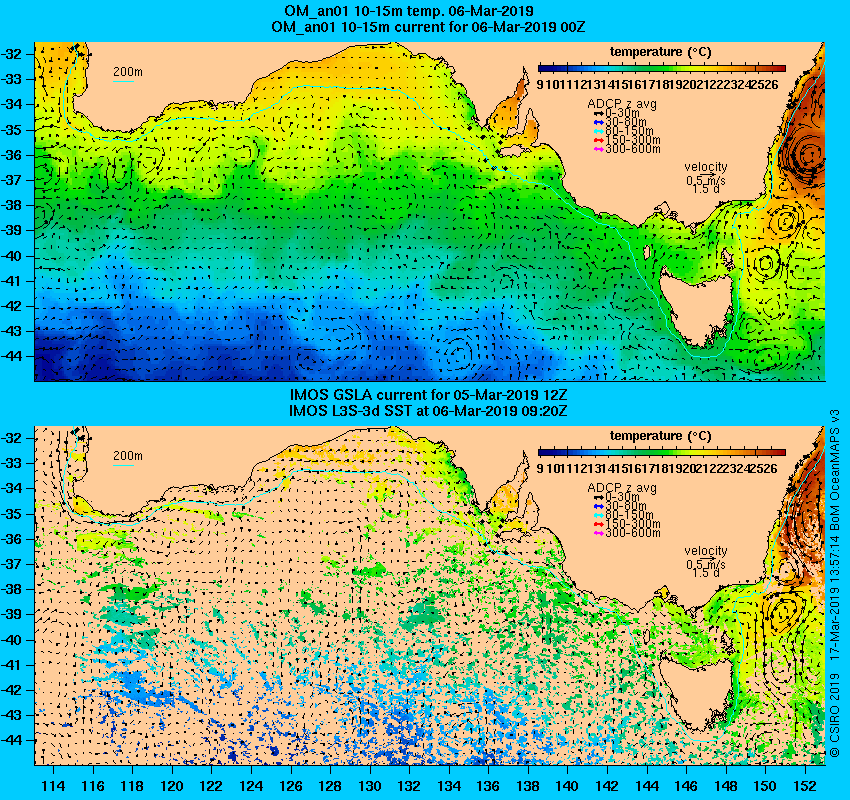Click the cyan 200m sample line in OM_an01 panel
The height and width of the screenshot is (800, 850).
click(123, 82)
